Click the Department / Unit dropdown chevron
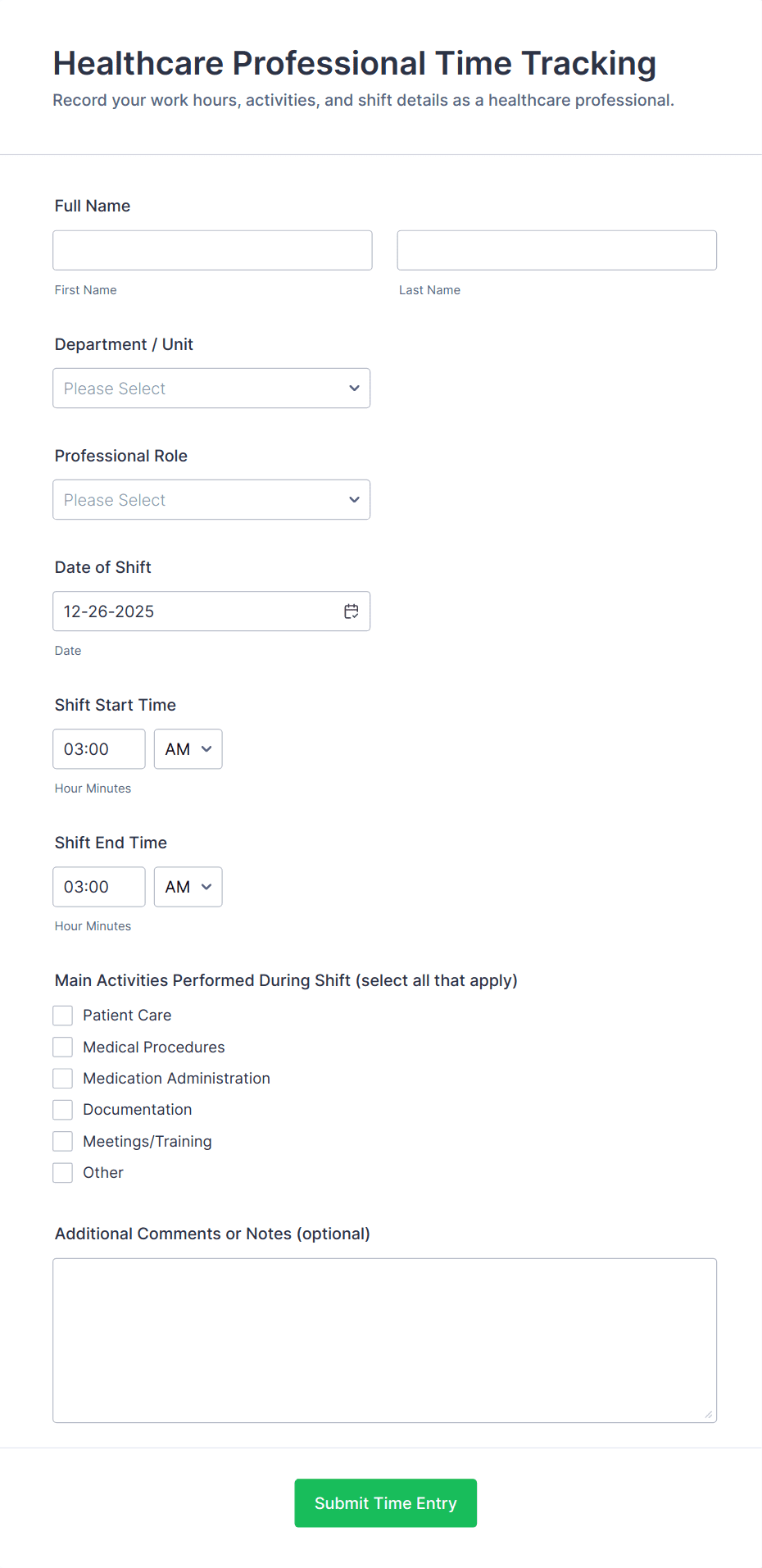The width and height of the screenshot is (762, 1568). [x=353, y=388]
